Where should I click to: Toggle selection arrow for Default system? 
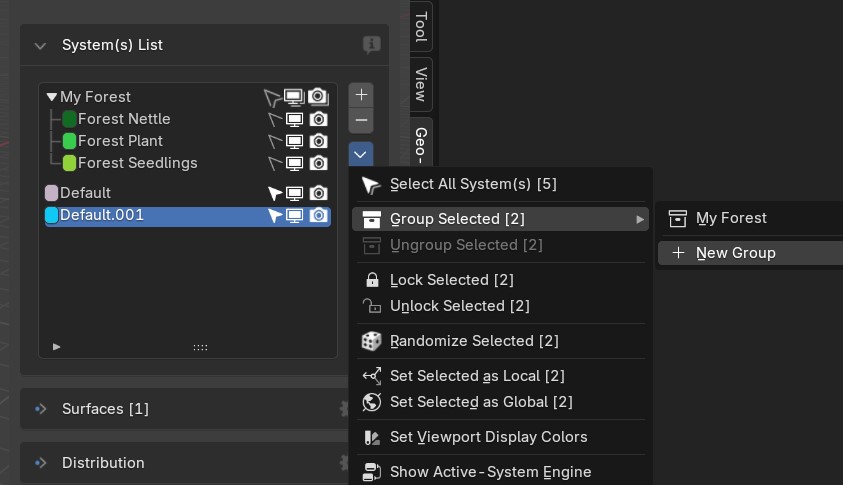coord(275,193)
